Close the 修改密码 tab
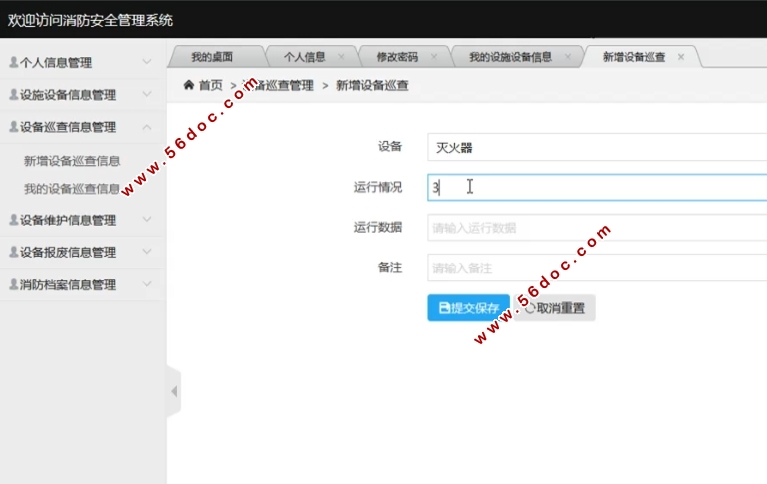 click(434, 57)
